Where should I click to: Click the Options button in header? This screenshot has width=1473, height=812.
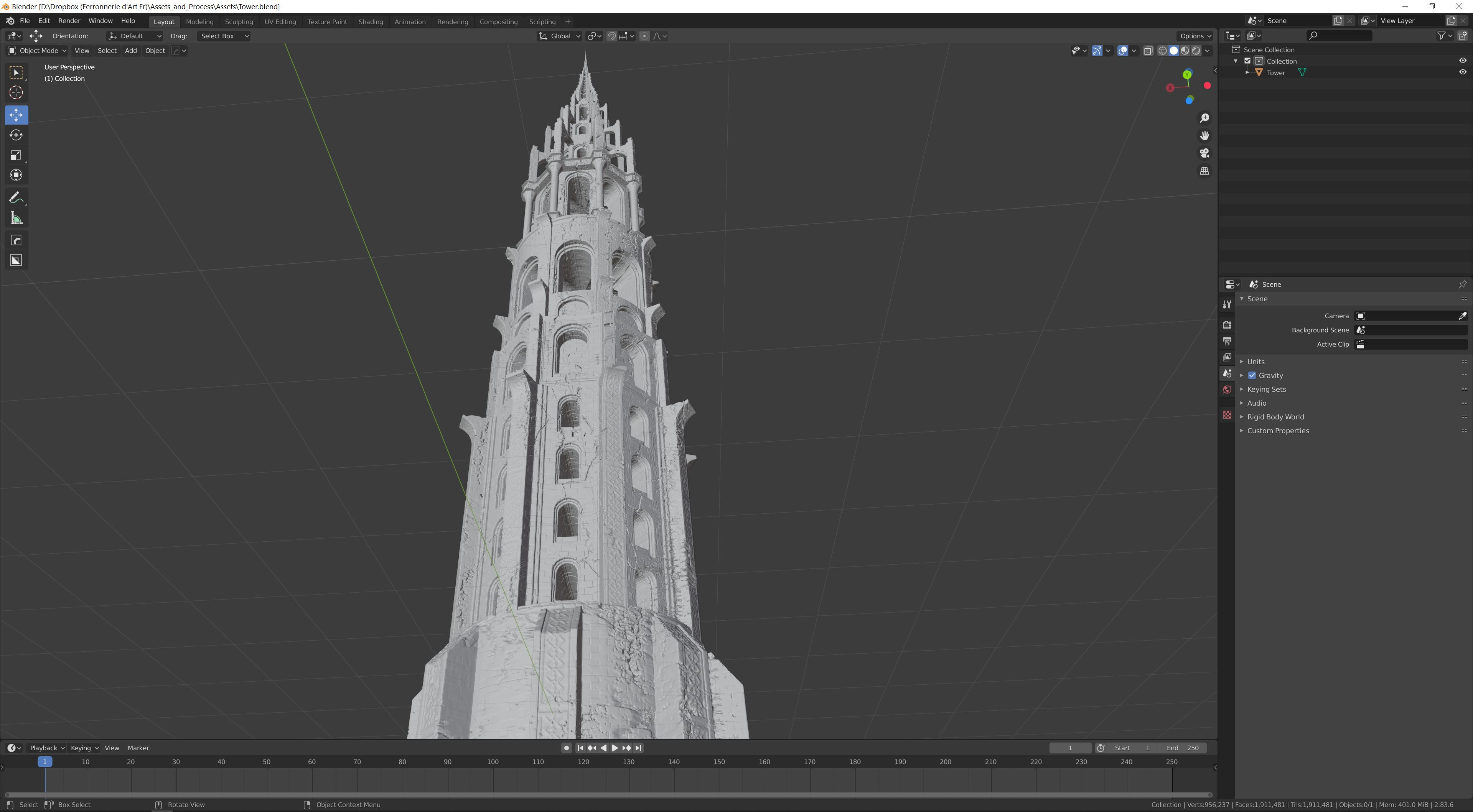coord(1195,36)
